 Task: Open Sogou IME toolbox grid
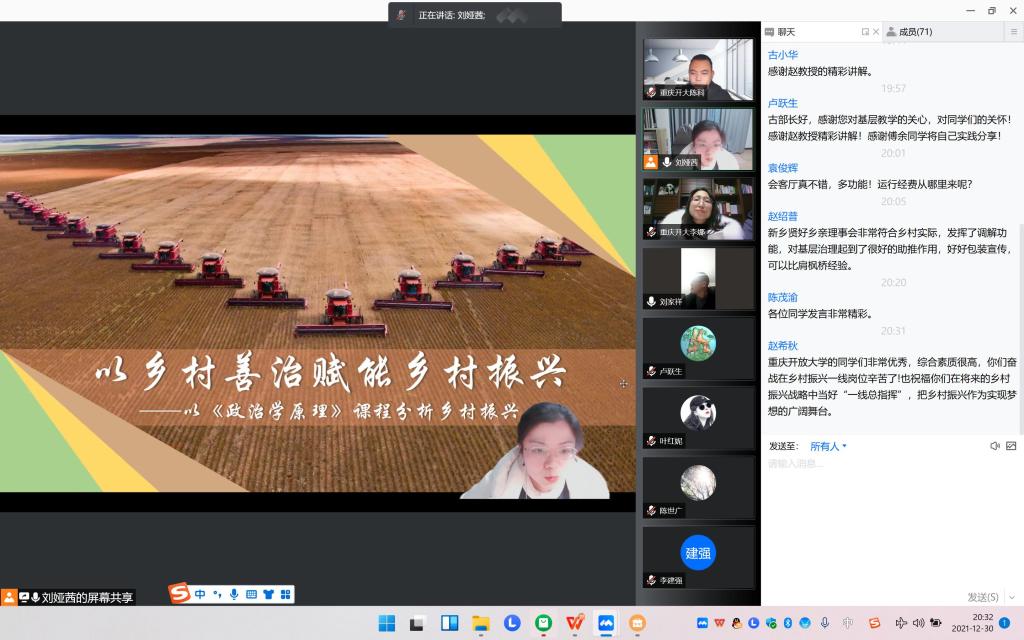(x=285, y=595)
